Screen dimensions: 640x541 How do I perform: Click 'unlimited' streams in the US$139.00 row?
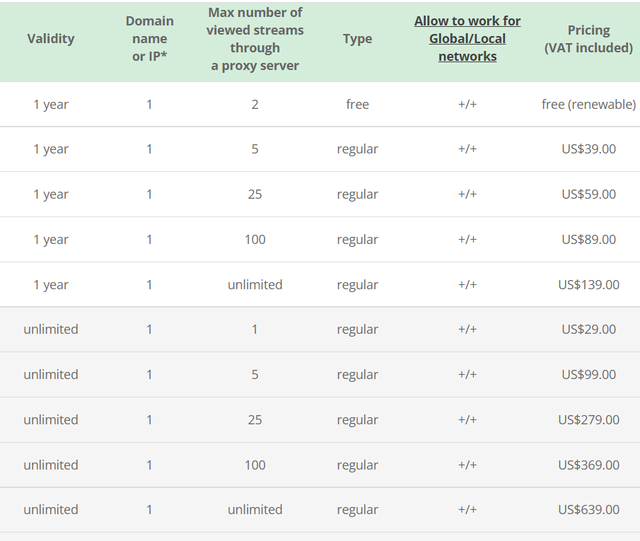tap(255, 285)
